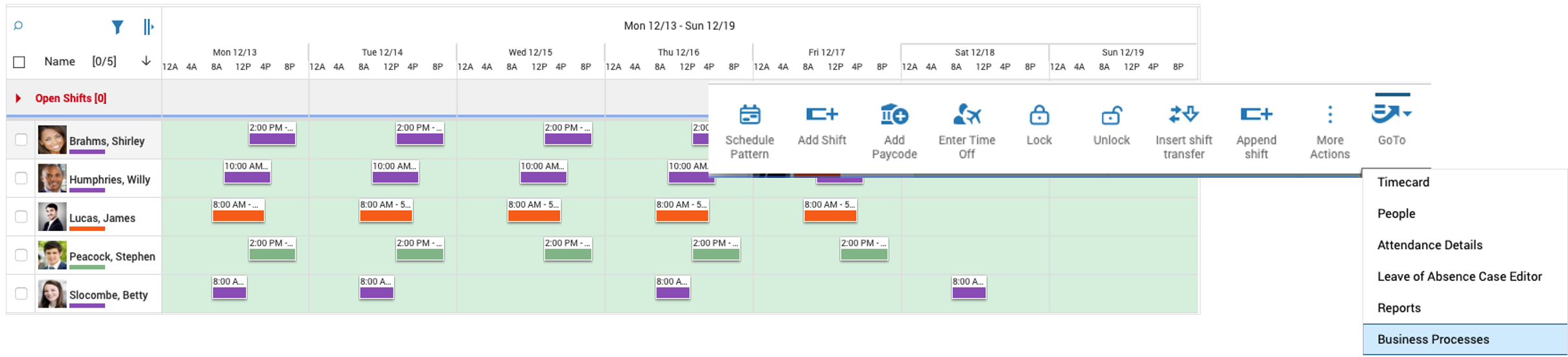Screen dimensions: 1568x357
Task: Toggle the select-all checkbox next to Name
Action: click(19, 62)
